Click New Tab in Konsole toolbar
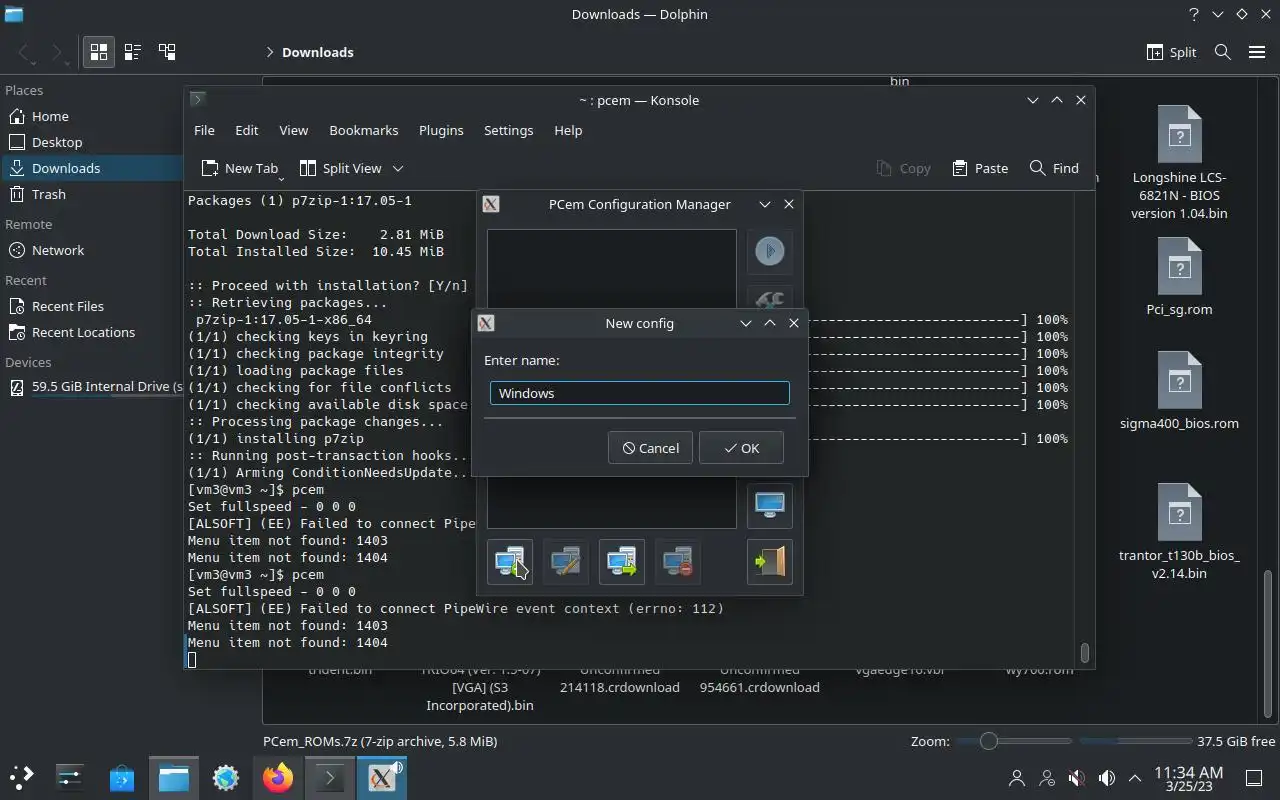The height and width of the screenshot is (800, 1280). point(240,168)
